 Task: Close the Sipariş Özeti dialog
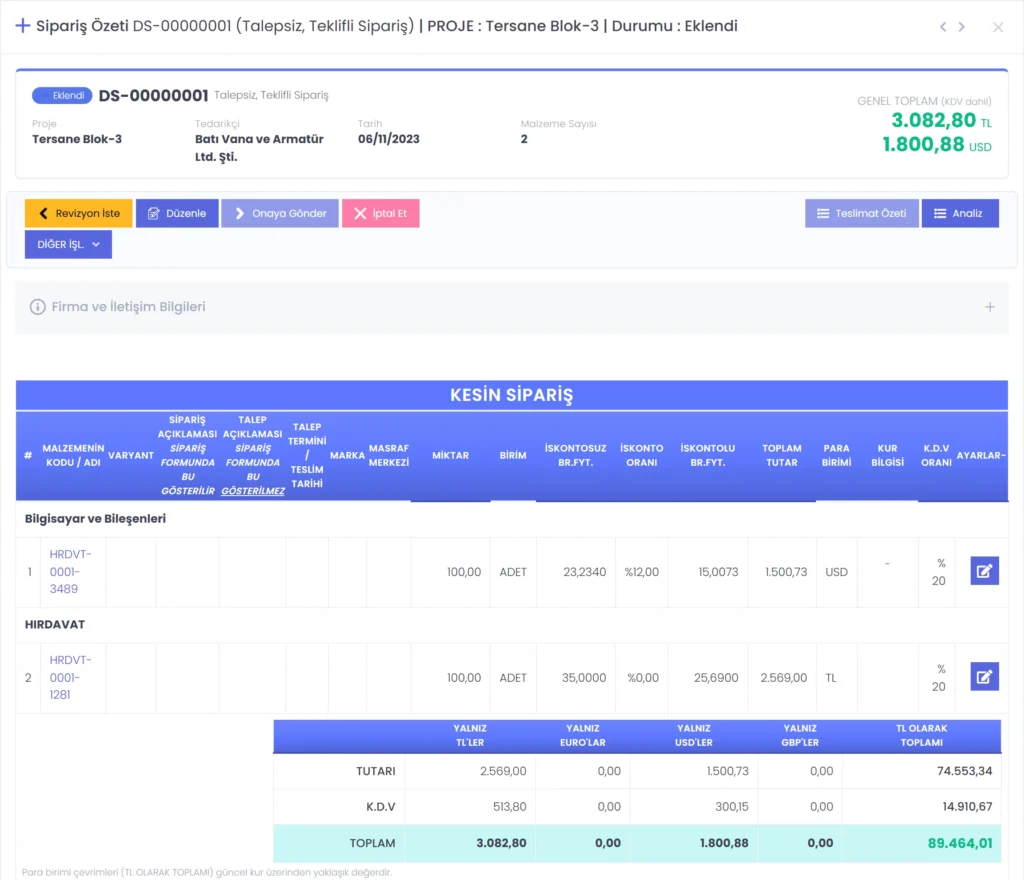(x=997, y=27)
